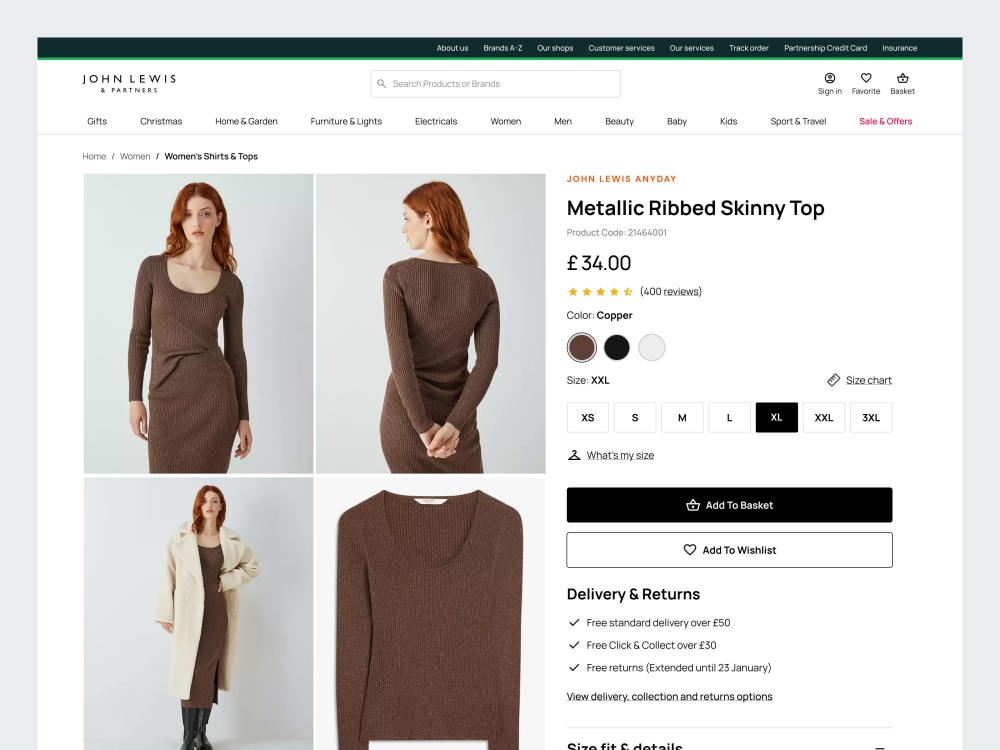Screen dimensions: 1000x750
Task: Go to Home breadcrumb
Action: 94,156
